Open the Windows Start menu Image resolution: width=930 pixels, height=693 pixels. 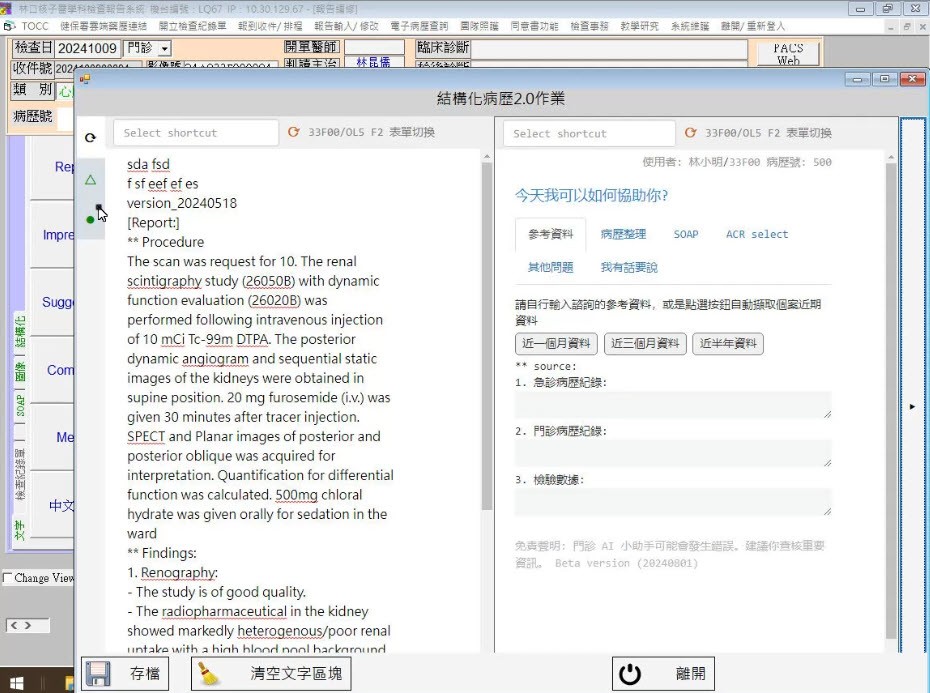tap(15, 684)
